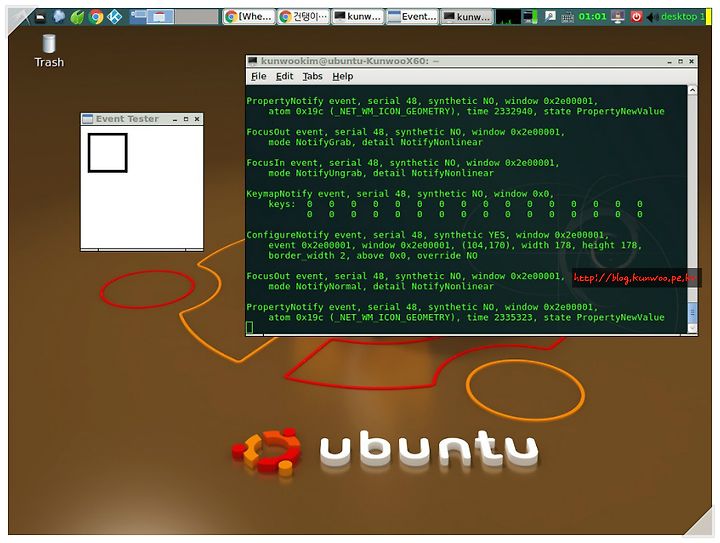
Task: Click the terminal scrollbar down arrow
Action: pos(692,328)
